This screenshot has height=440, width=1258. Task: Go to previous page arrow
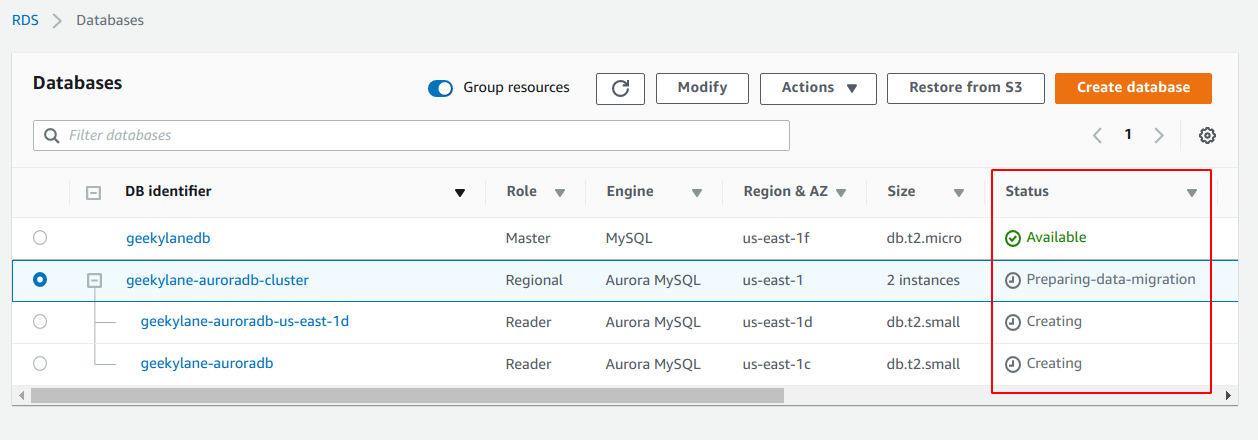(x=1097, y=135)
